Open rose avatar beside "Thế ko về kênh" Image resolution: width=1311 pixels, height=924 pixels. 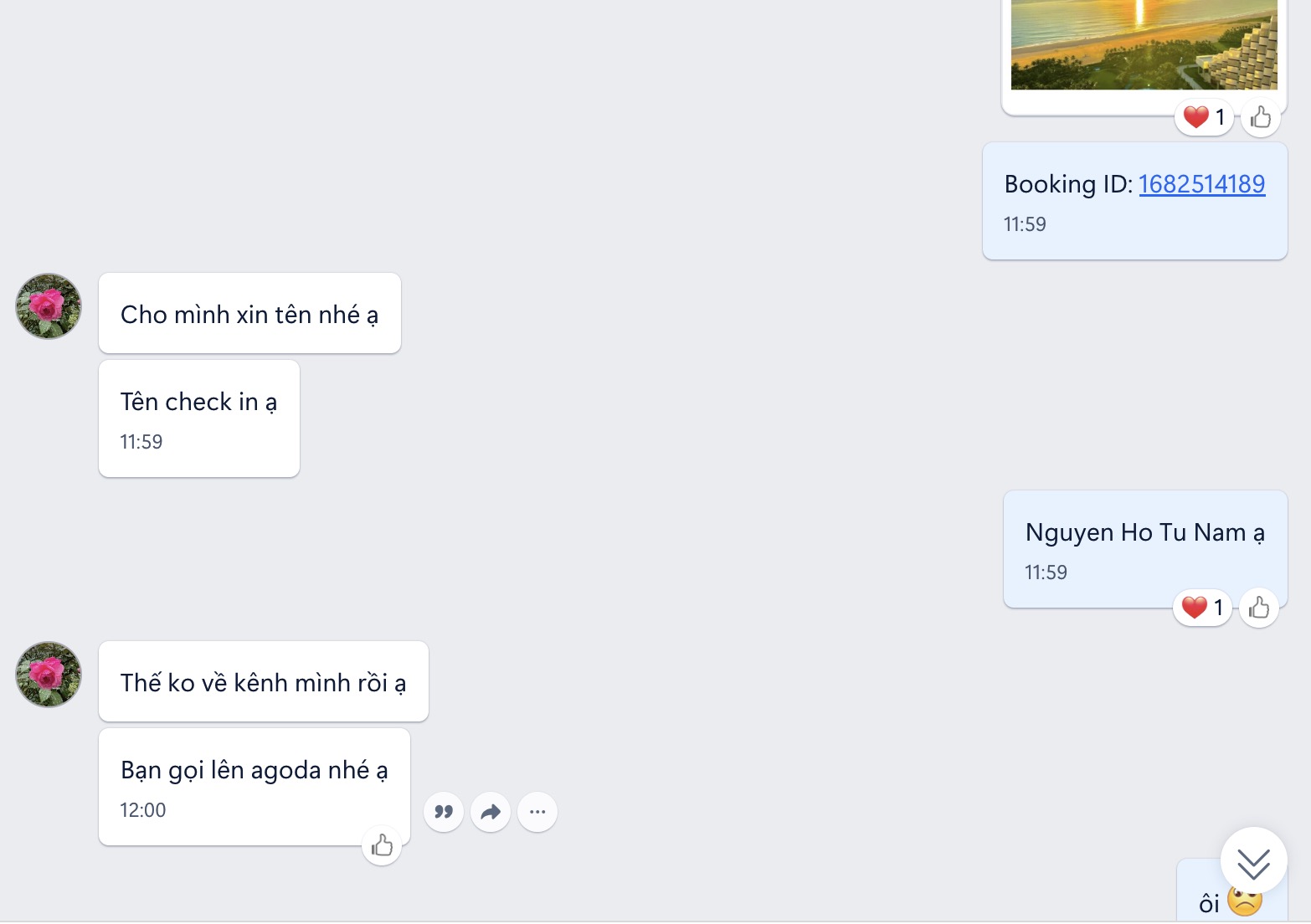click(x=49, y=675)
